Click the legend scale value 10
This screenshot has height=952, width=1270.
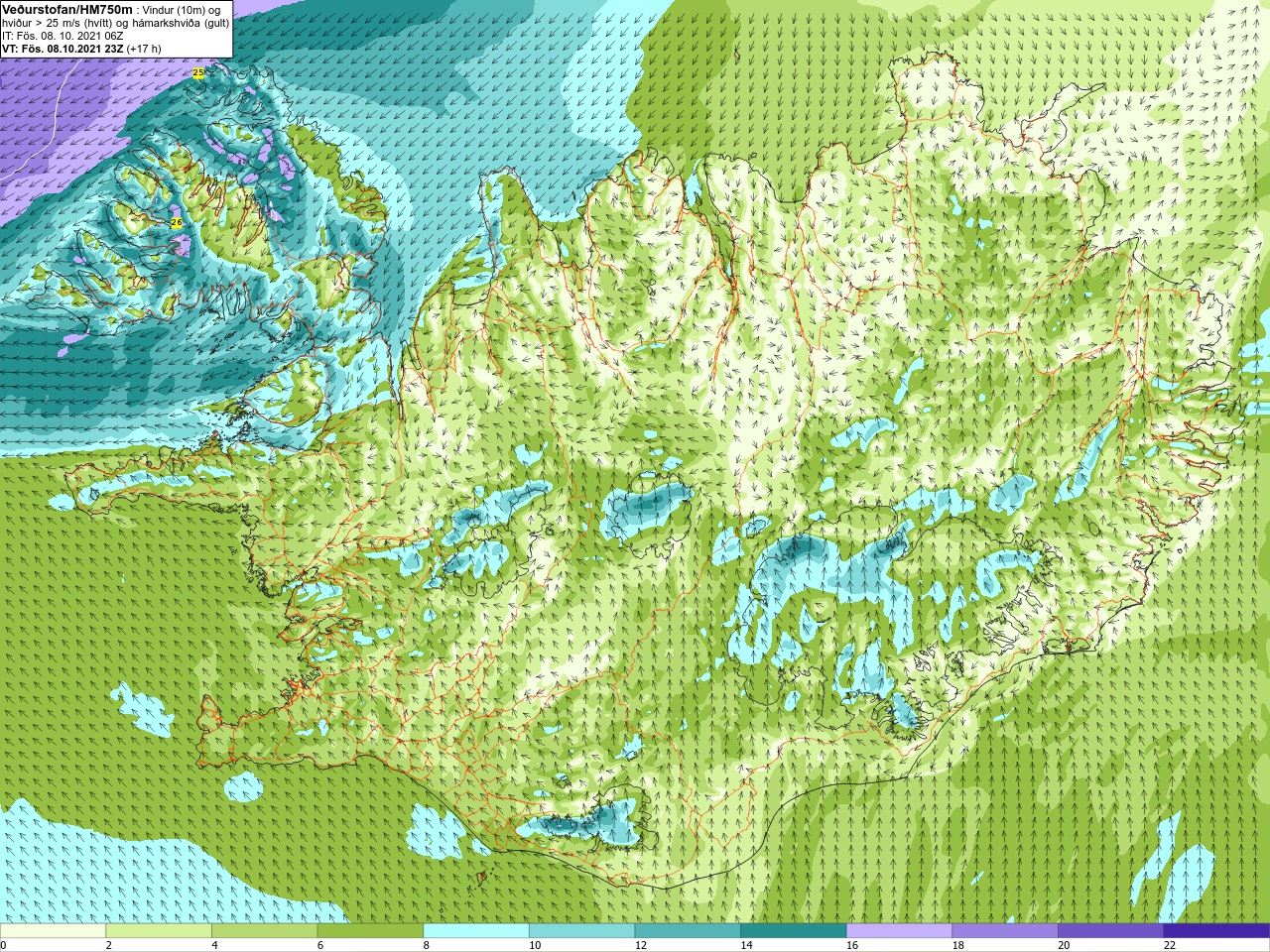point(535,945)
